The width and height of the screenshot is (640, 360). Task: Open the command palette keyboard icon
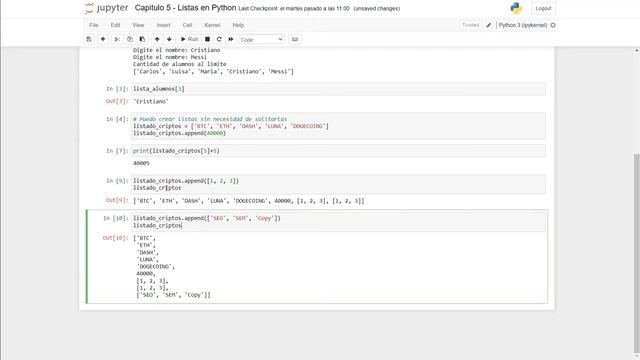click(x=295, y=39)
